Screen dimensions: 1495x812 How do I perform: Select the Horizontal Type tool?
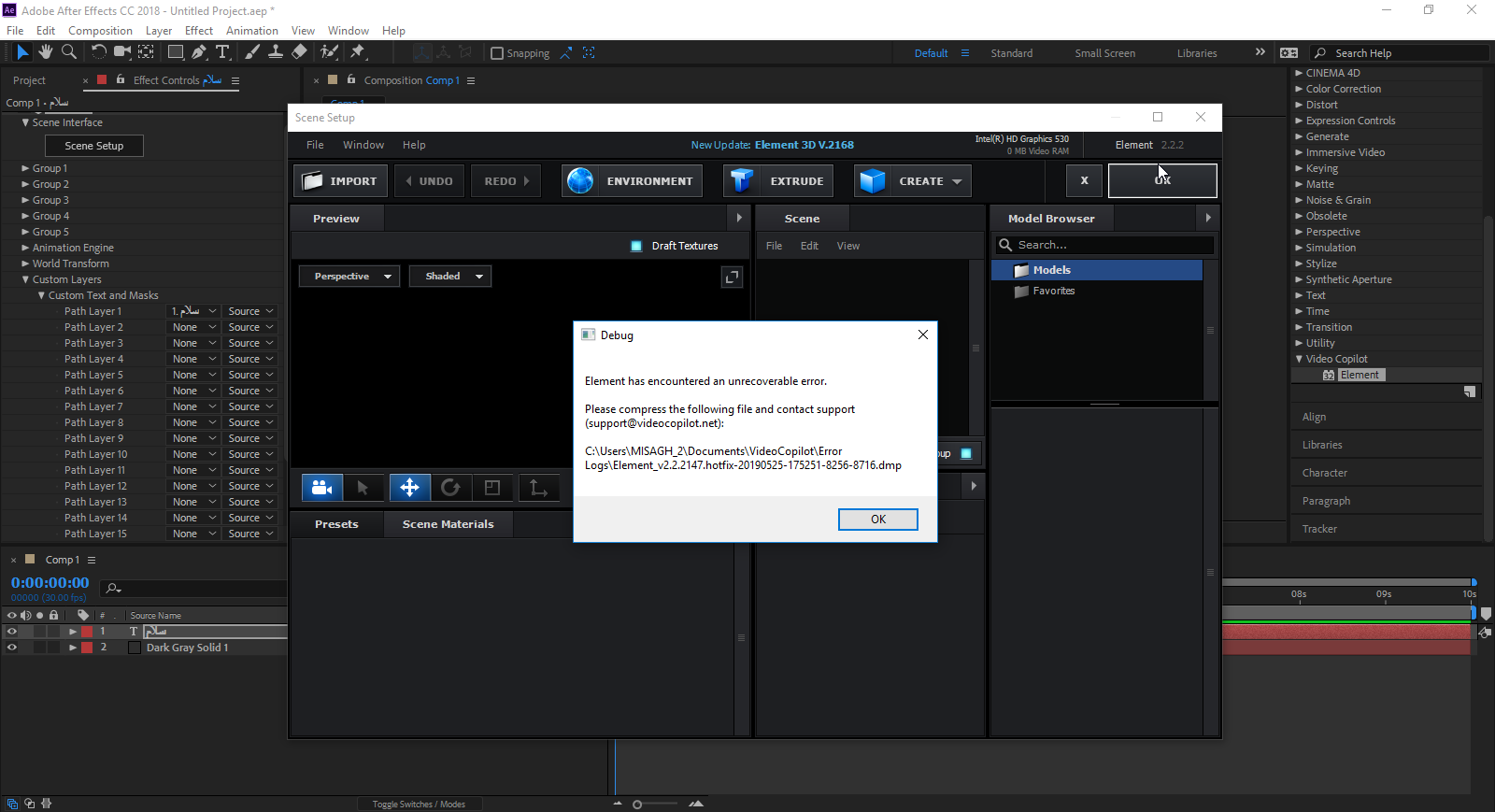click(222, 52)
